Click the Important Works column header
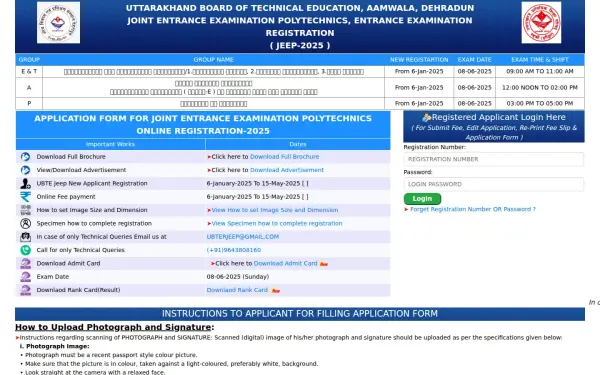 [110, 145]
